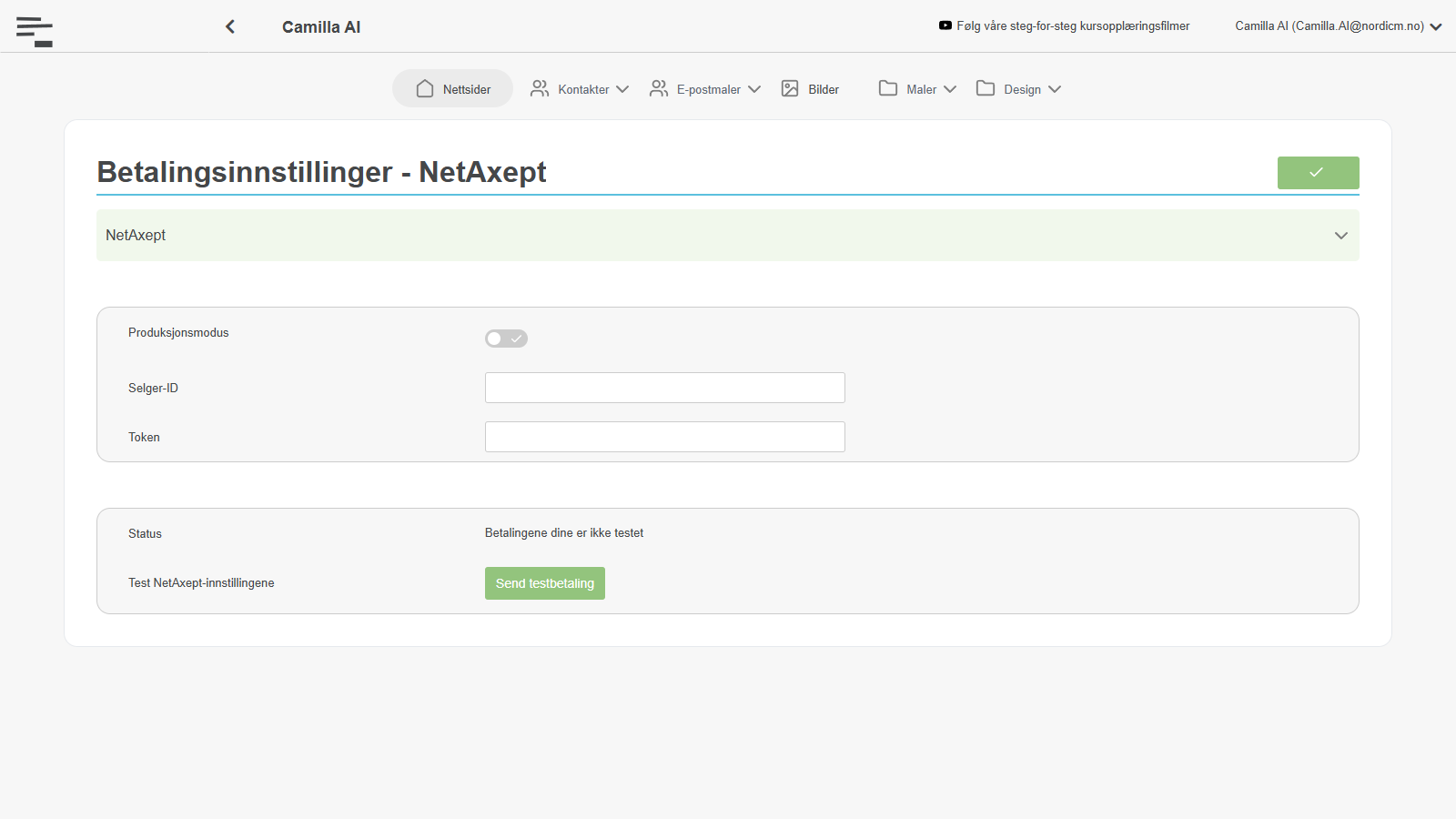The image size is (1456, 819).
Task: Expand the E-postmaler dropdown arrow
Action: [x=754, y=89]
